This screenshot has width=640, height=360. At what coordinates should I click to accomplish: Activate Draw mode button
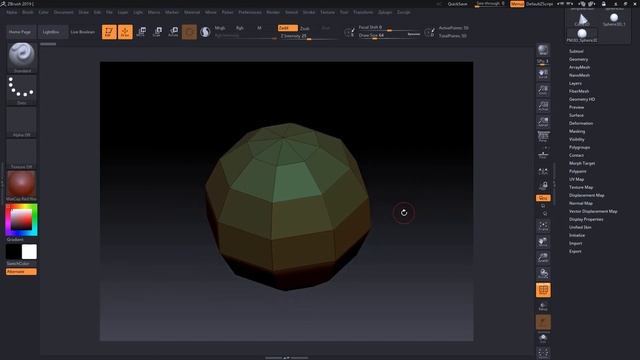click(125, 32)
